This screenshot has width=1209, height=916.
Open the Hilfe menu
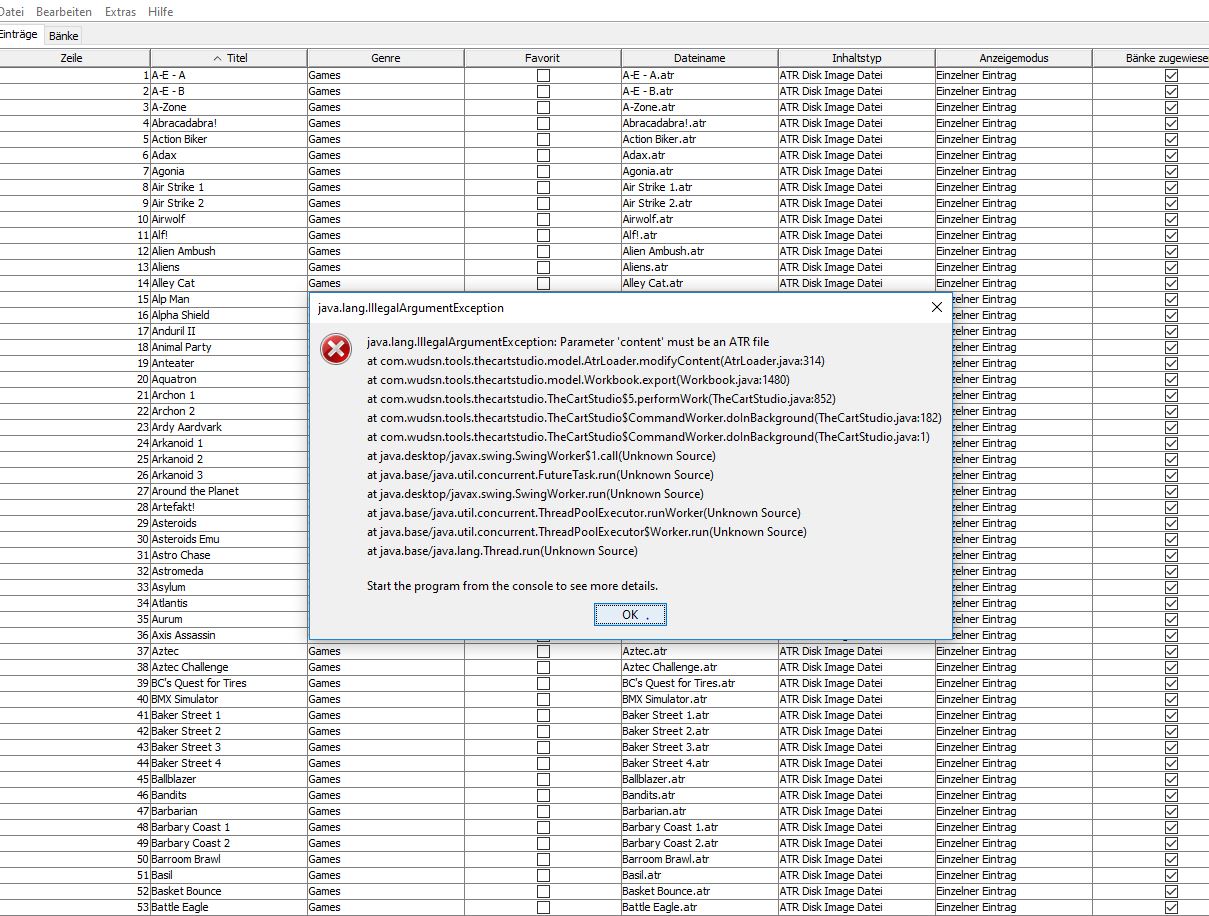(160, 12)
